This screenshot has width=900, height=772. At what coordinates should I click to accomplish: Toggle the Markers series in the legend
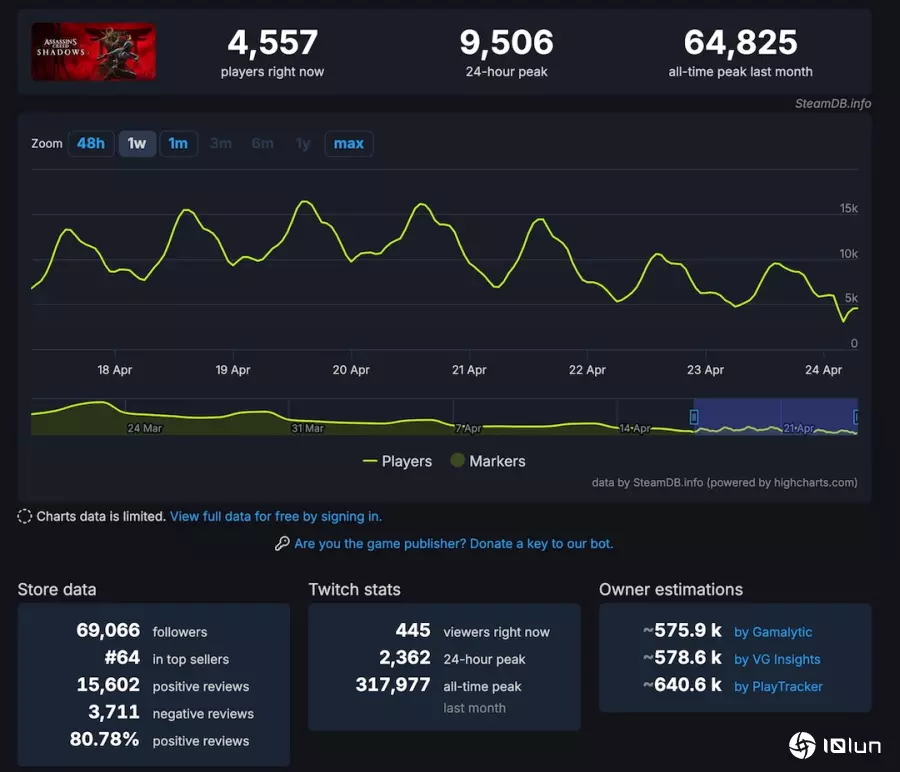click(497, 461)
